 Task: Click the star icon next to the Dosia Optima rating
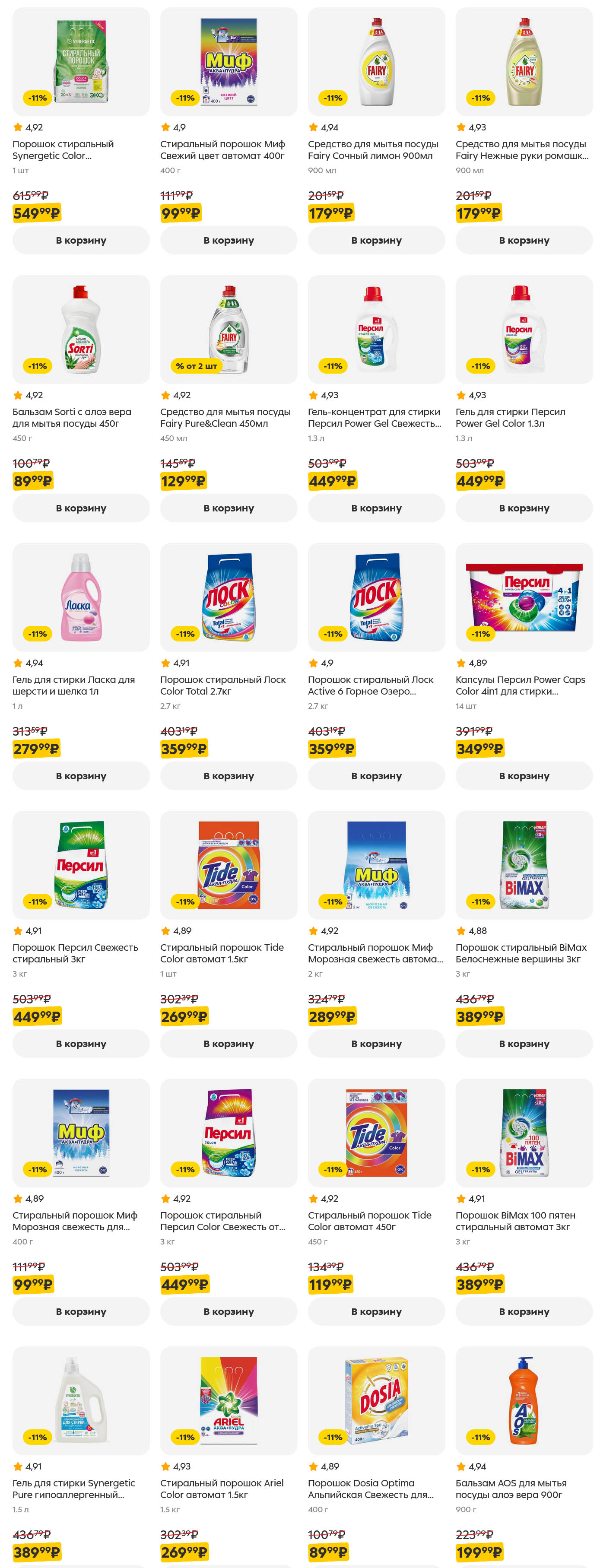click(x=313, y=1466)
